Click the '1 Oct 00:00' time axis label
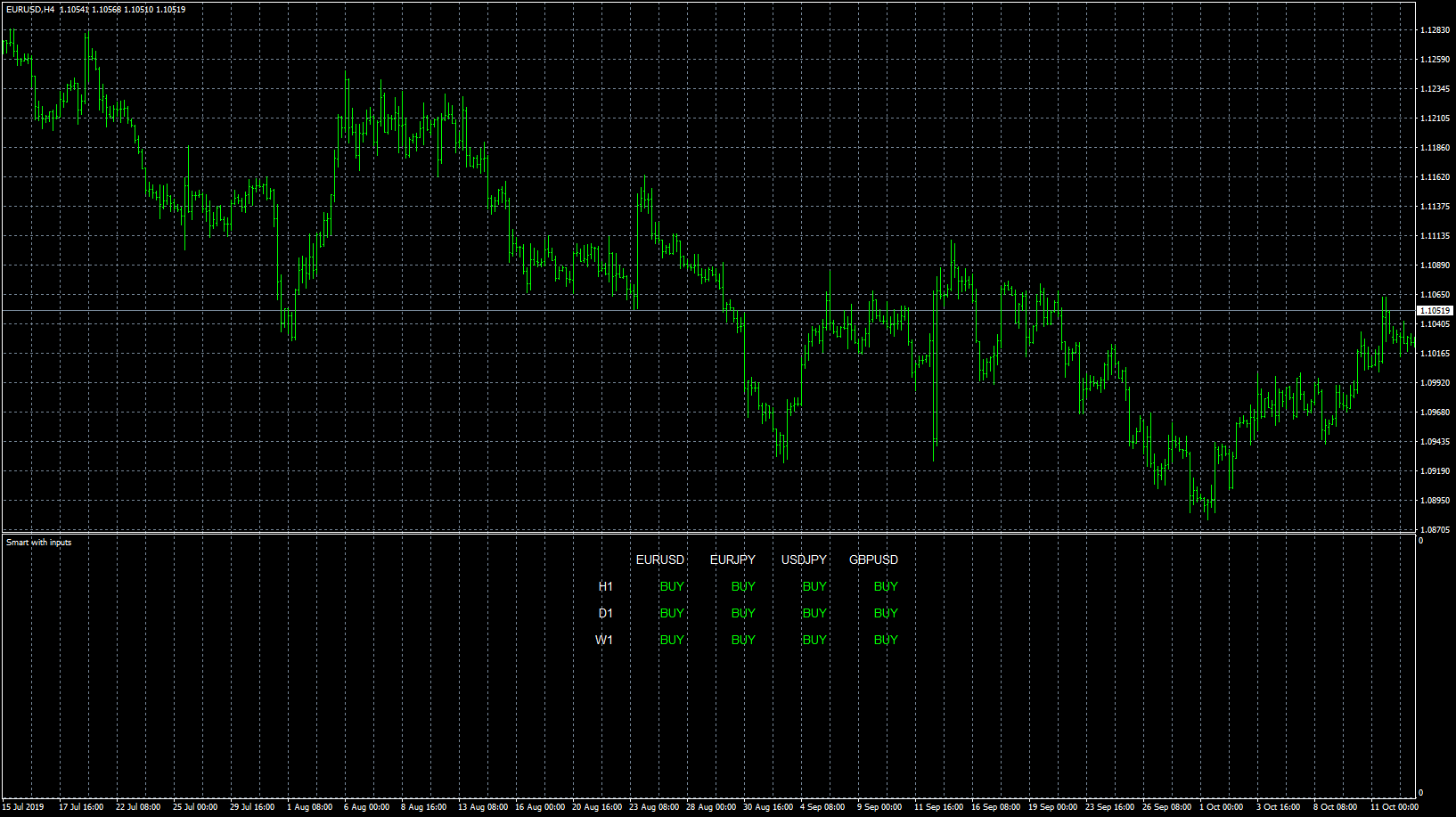This screenshot has height=817, width=1456. (1222, 807)
